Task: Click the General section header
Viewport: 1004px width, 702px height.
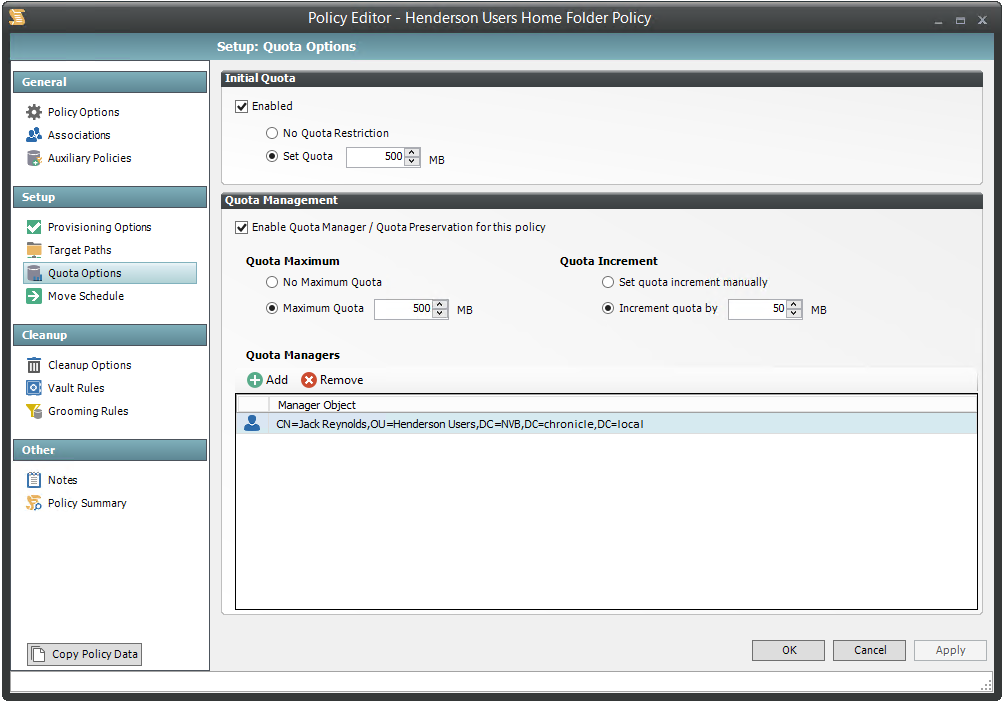Action: (109, 82)
